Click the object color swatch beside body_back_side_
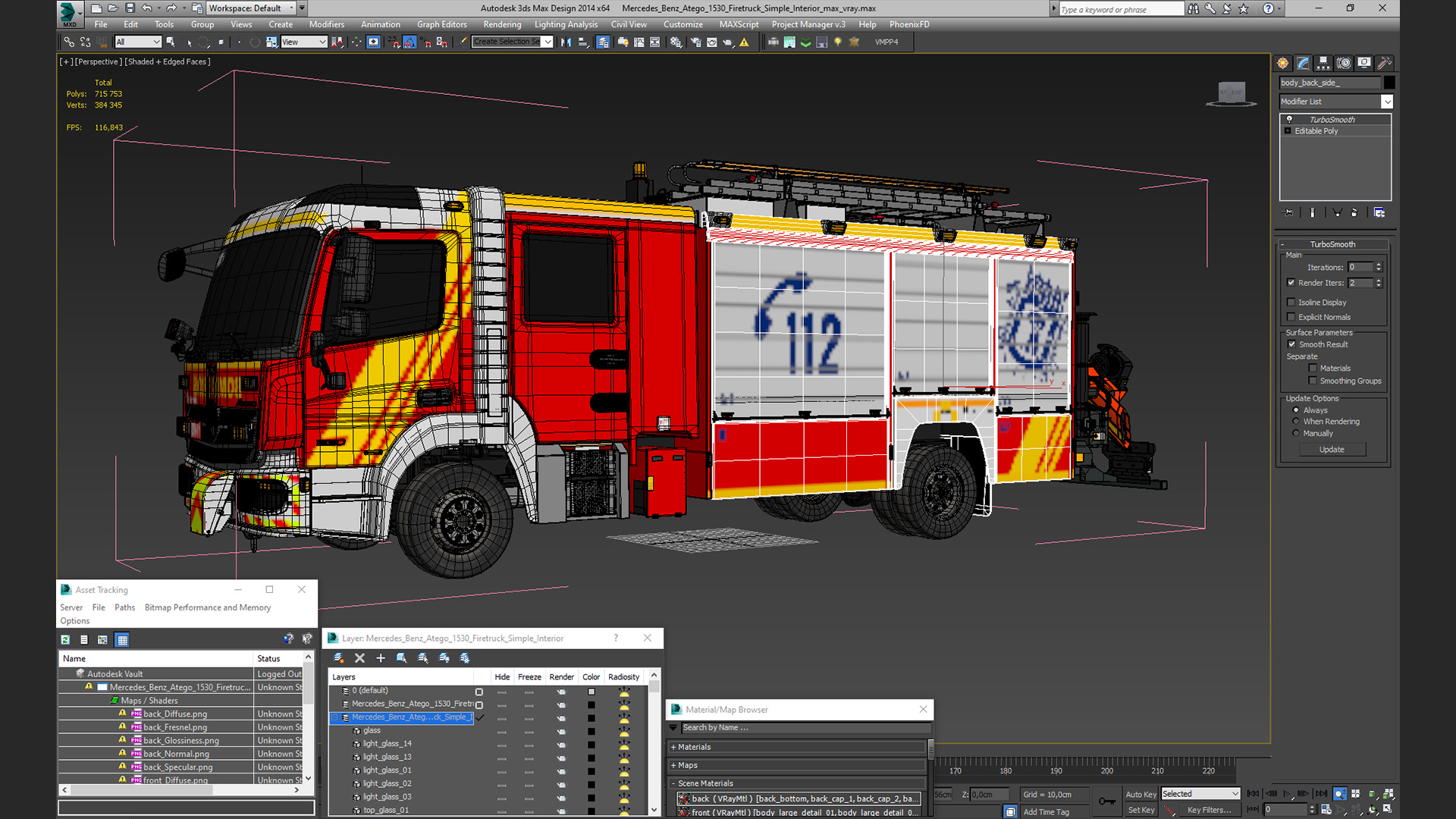The height and width of the screenshot is (819, 1456). (x=1389, y=83)
